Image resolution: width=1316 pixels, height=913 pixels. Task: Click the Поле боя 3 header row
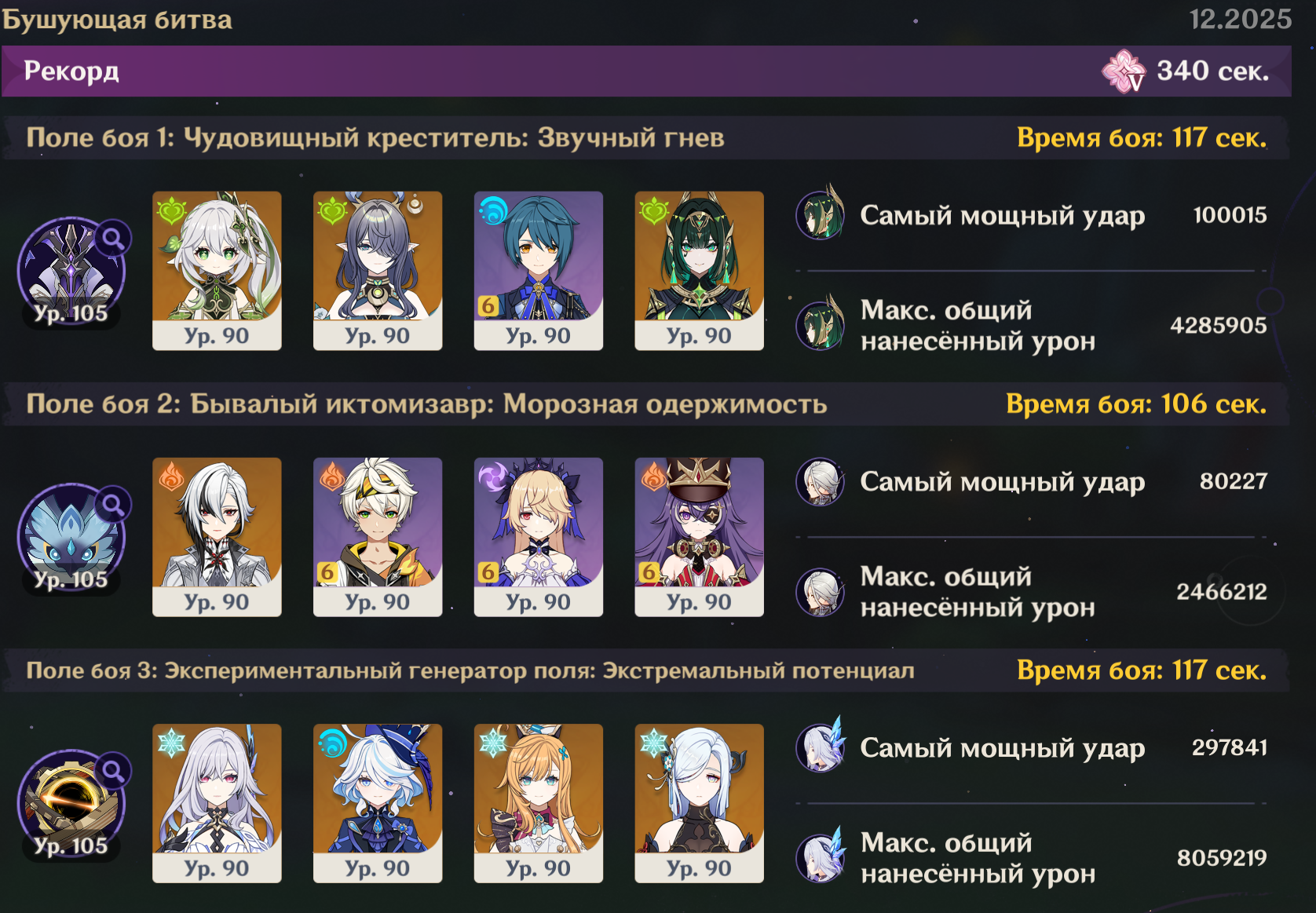[x=646, y=670]
